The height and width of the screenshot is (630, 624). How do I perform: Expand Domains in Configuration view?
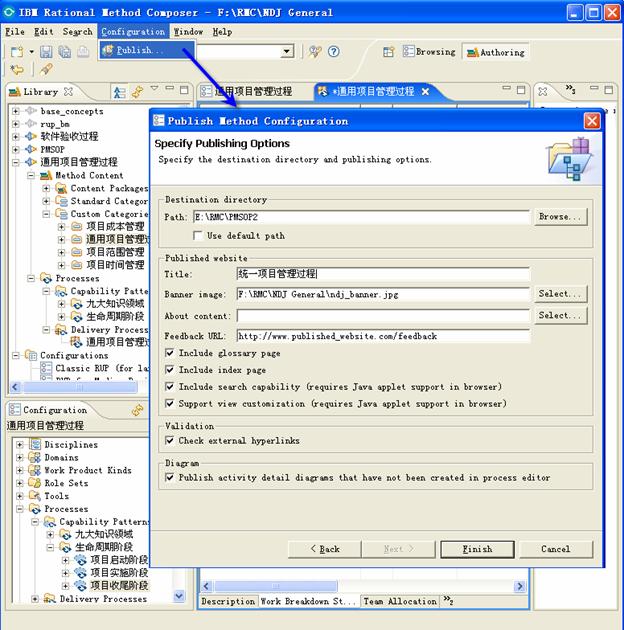pos(19,458)
